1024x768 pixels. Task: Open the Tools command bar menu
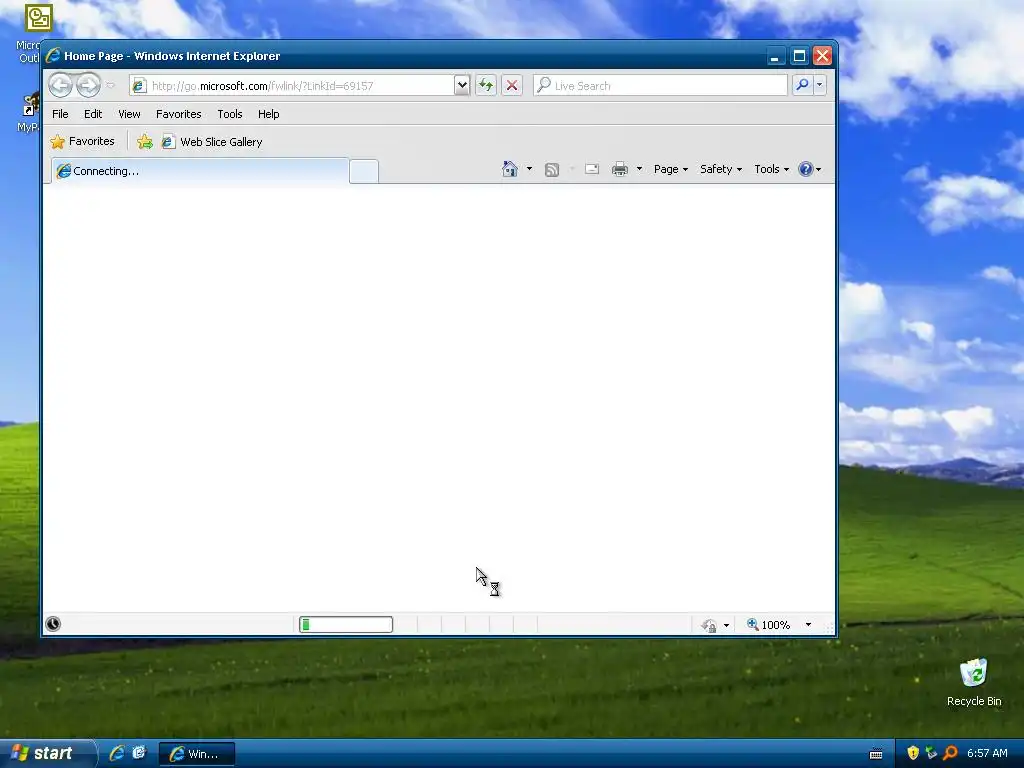pos(771,169)
